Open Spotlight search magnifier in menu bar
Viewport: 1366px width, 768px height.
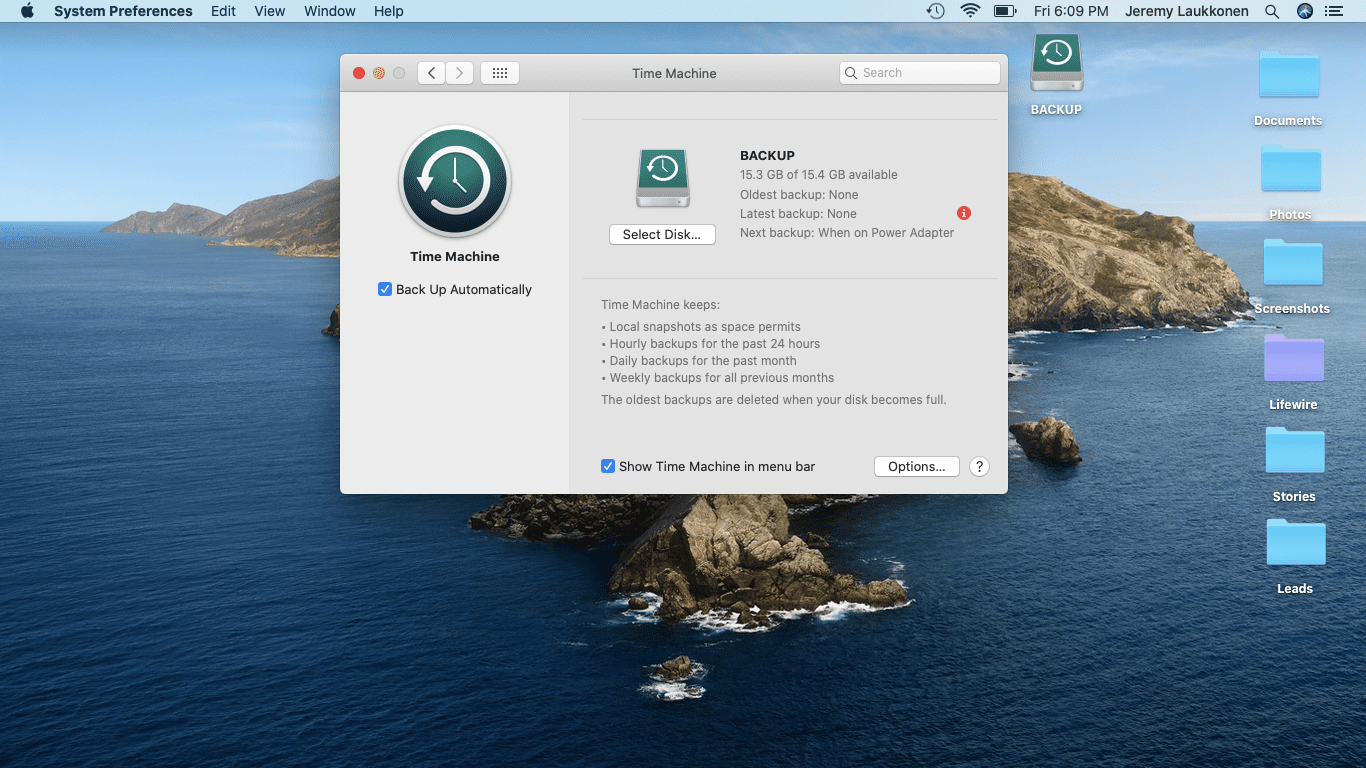pyautogui.click(x=1271, y=11)
